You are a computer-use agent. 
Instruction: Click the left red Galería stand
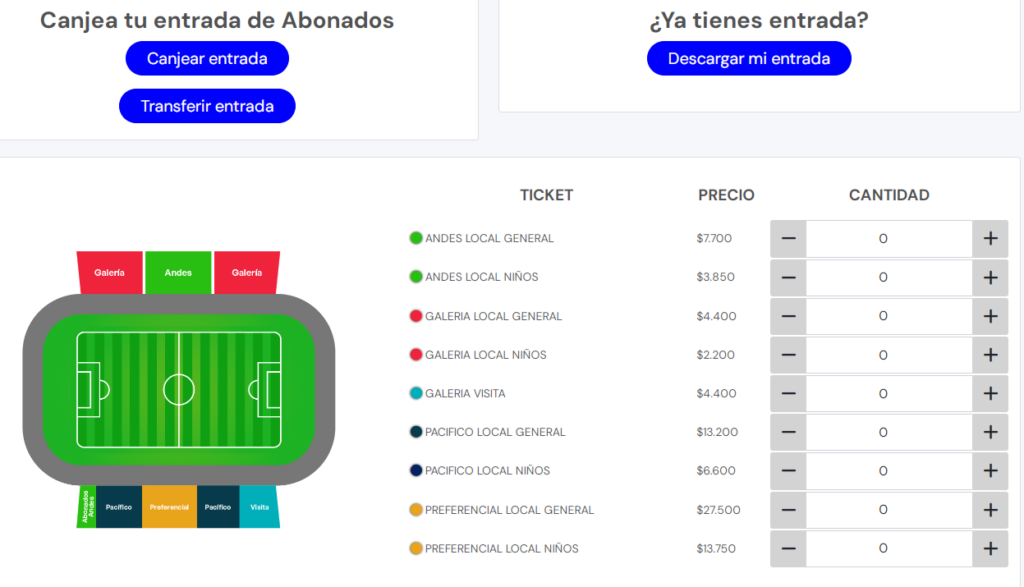[110, 272]
